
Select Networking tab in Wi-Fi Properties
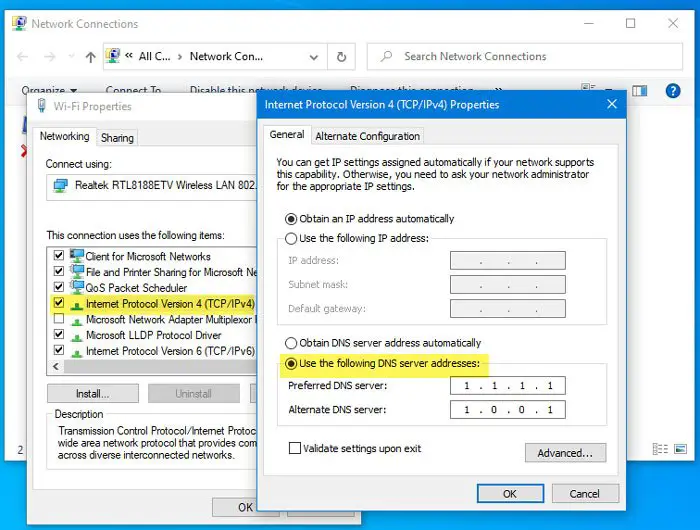click(64, 136)
